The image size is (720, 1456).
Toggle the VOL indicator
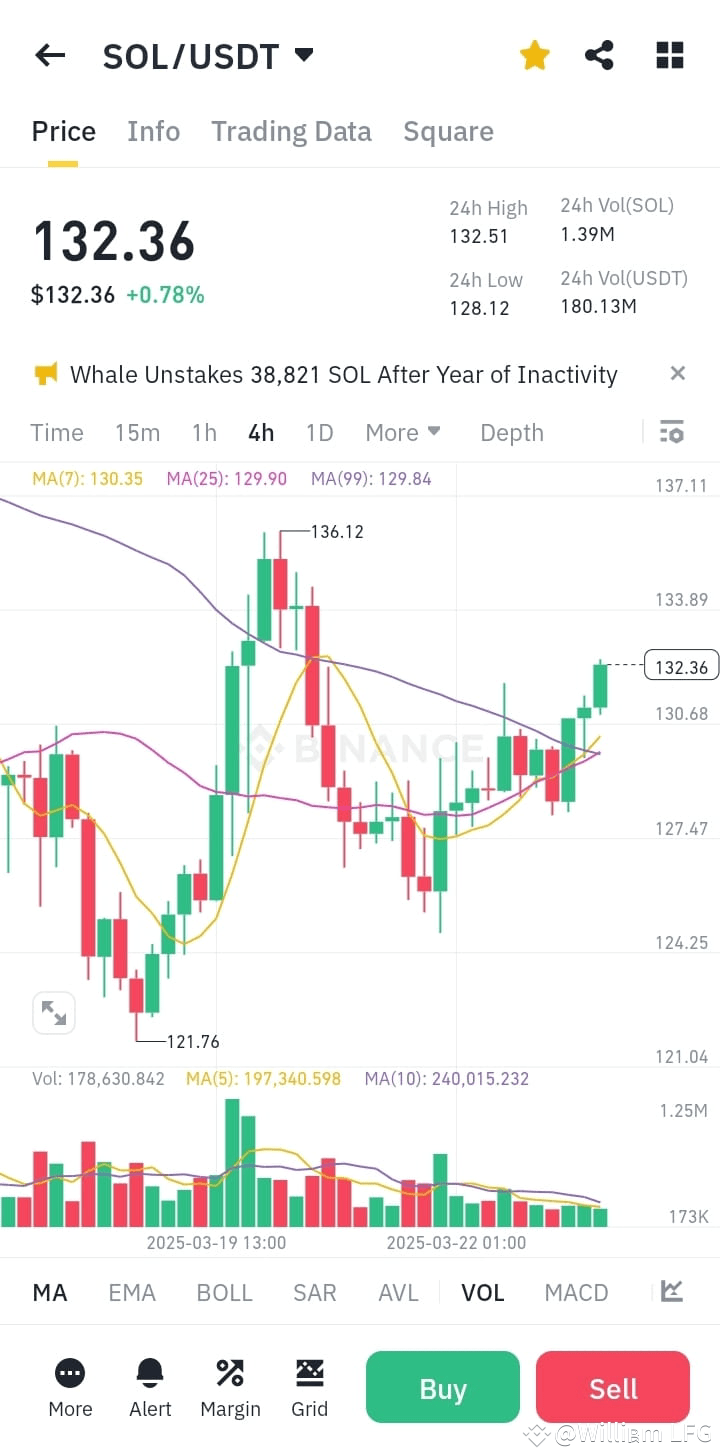[482, 1292]
